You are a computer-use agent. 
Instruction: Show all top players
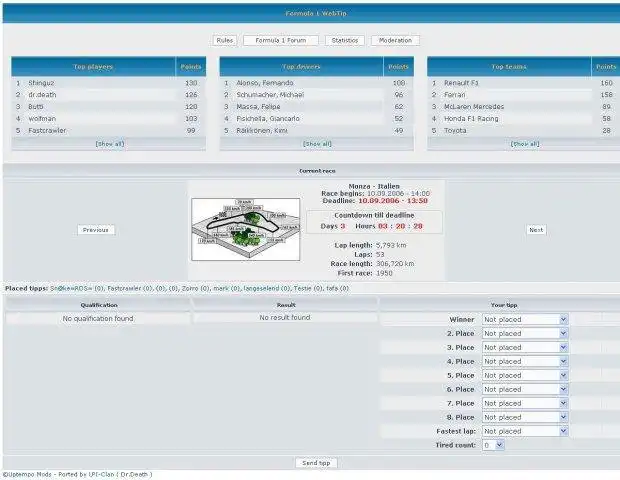coord(110,144)
